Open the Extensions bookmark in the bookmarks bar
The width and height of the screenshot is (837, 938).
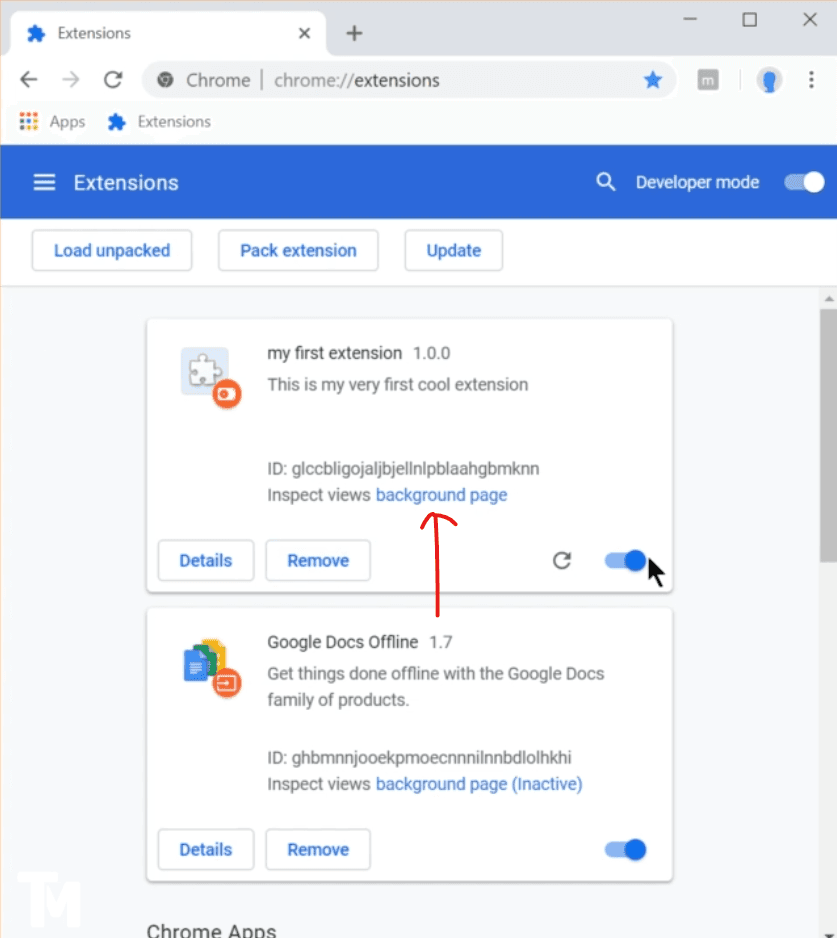(159, 121)
